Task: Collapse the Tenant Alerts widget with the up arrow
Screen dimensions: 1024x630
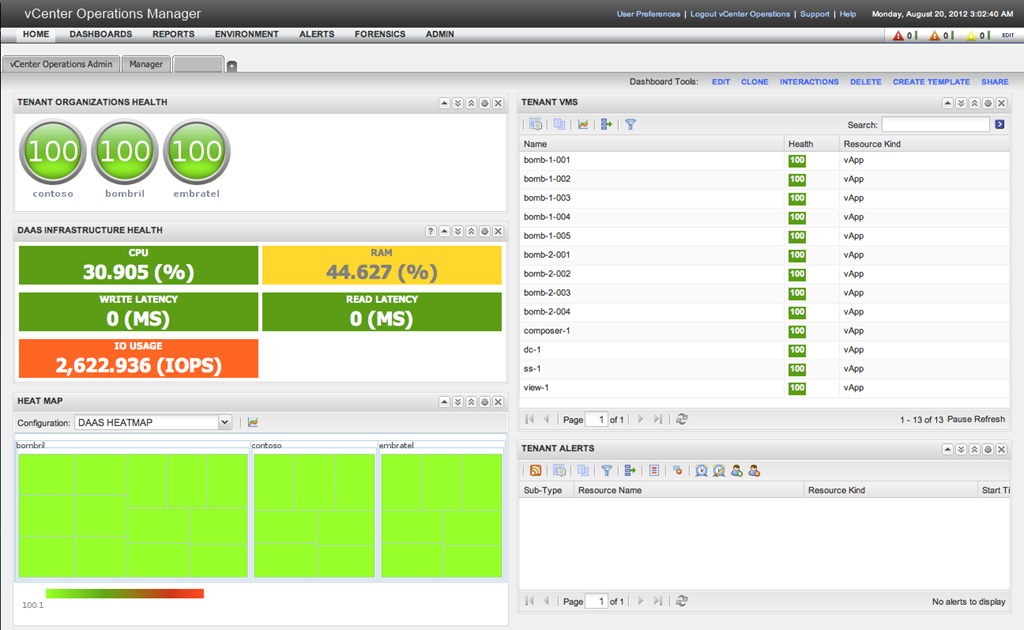Action: [x=948, y=449]
